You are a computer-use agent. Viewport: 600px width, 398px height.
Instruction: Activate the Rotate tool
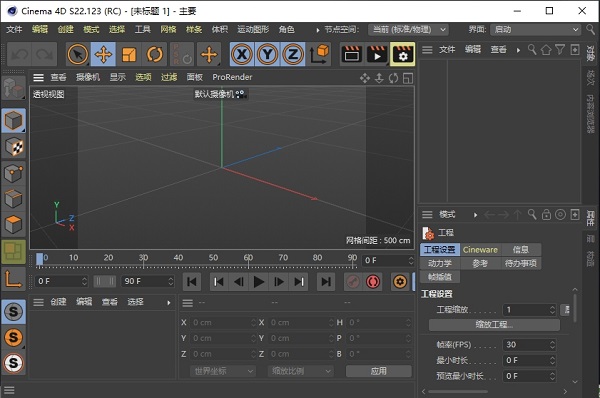pos(154,54)
